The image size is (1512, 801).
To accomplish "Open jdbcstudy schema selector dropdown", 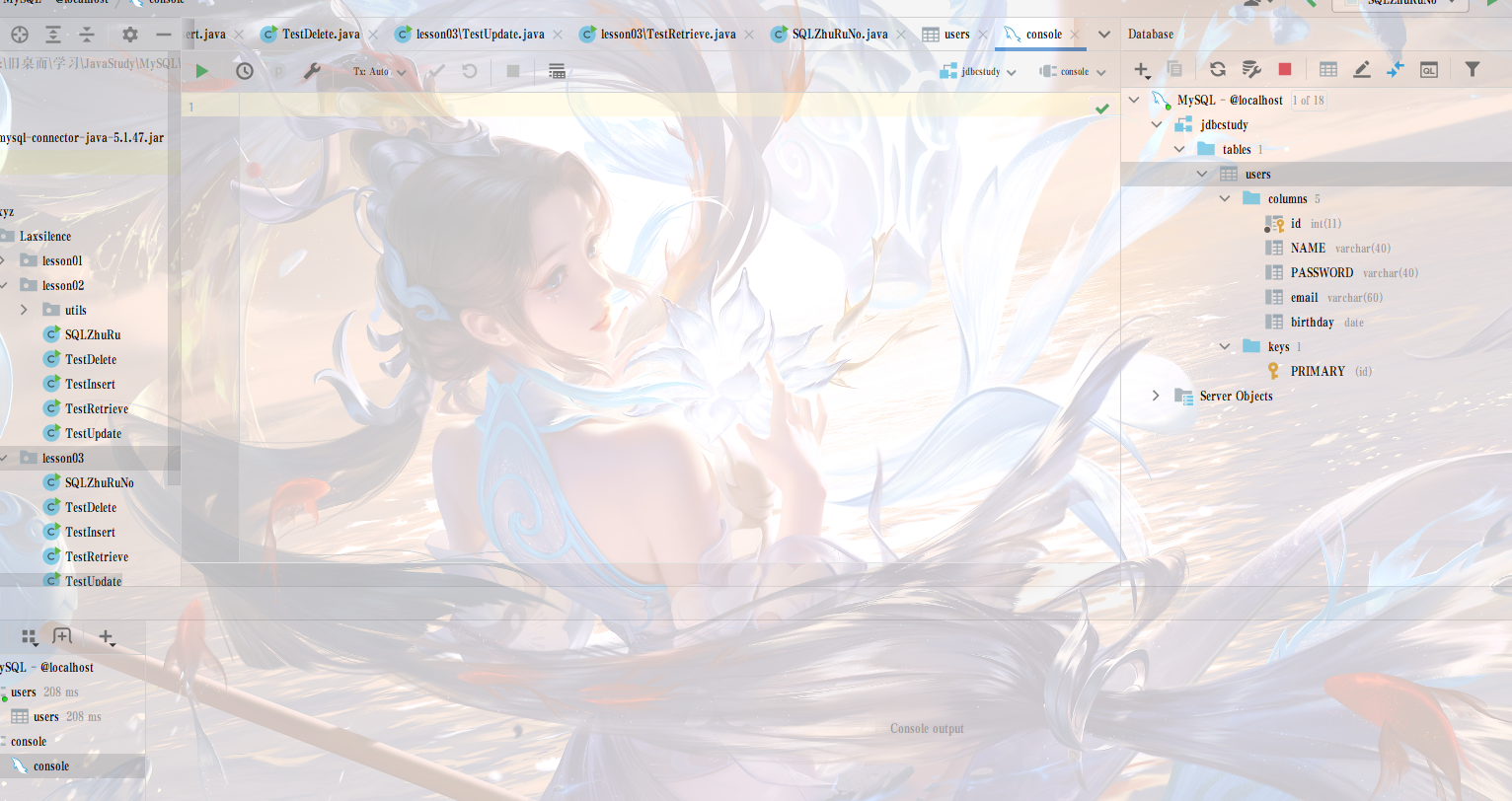I will (x=979, y=72).
